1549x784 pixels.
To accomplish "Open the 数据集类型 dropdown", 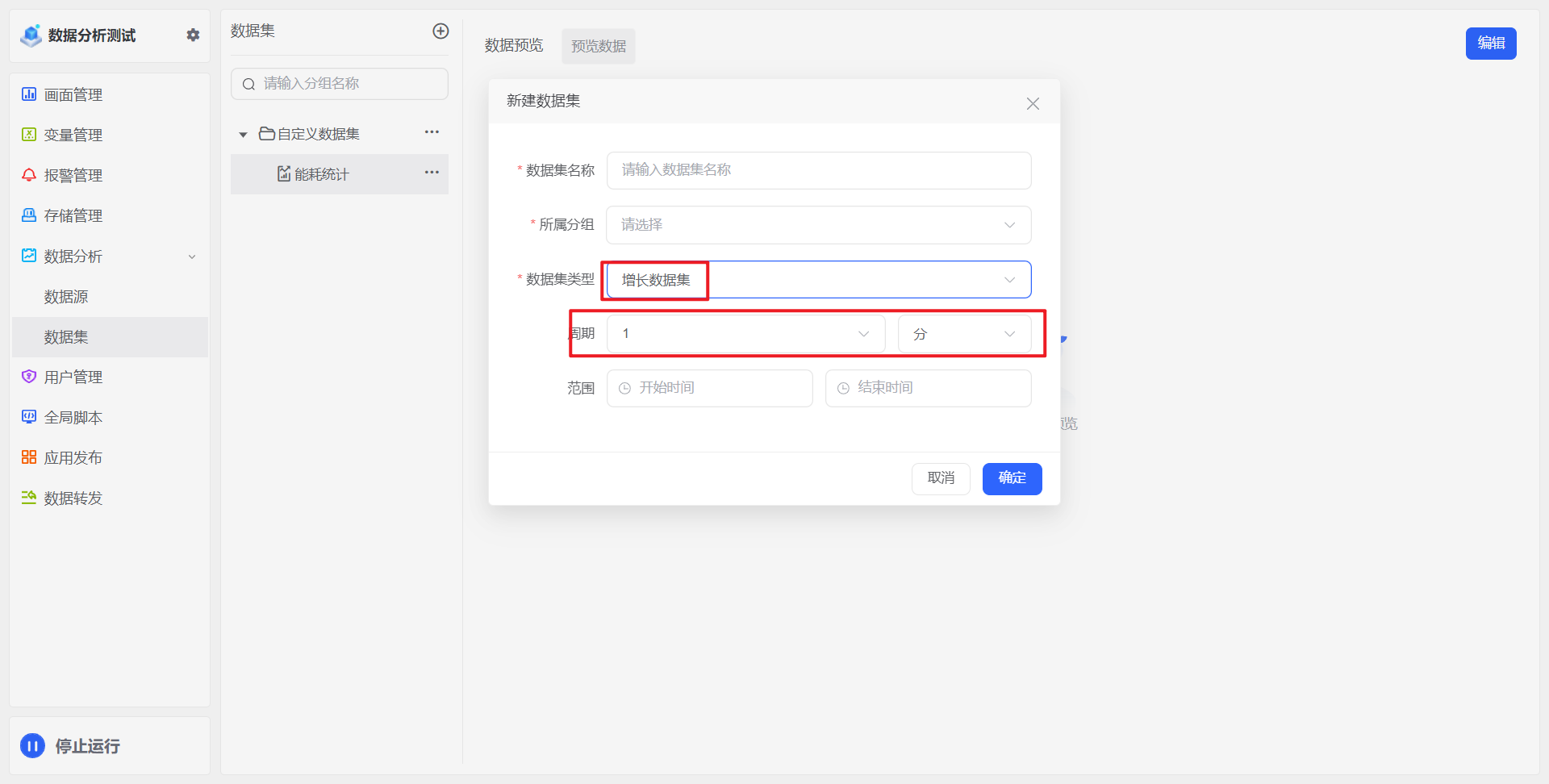I will coord(818,280).
